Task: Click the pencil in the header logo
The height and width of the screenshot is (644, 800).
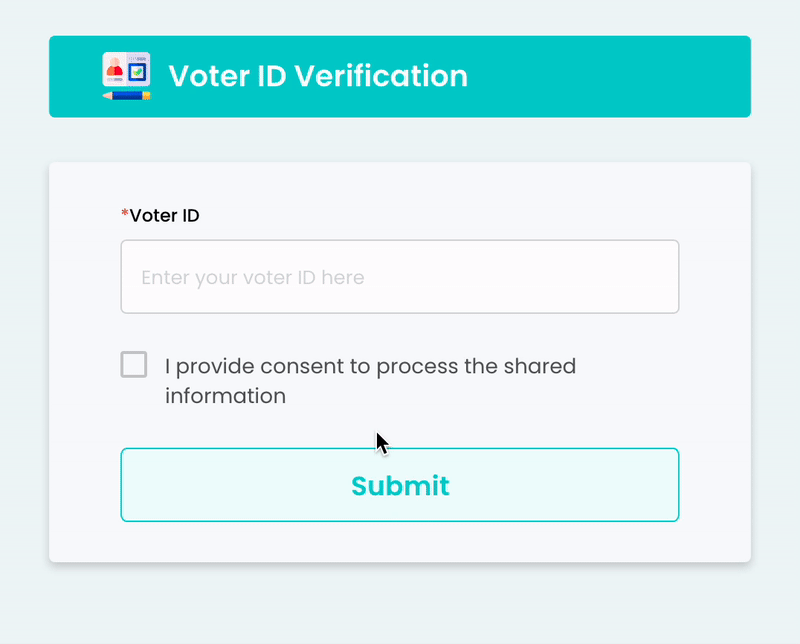Action: tap(126, 95)
